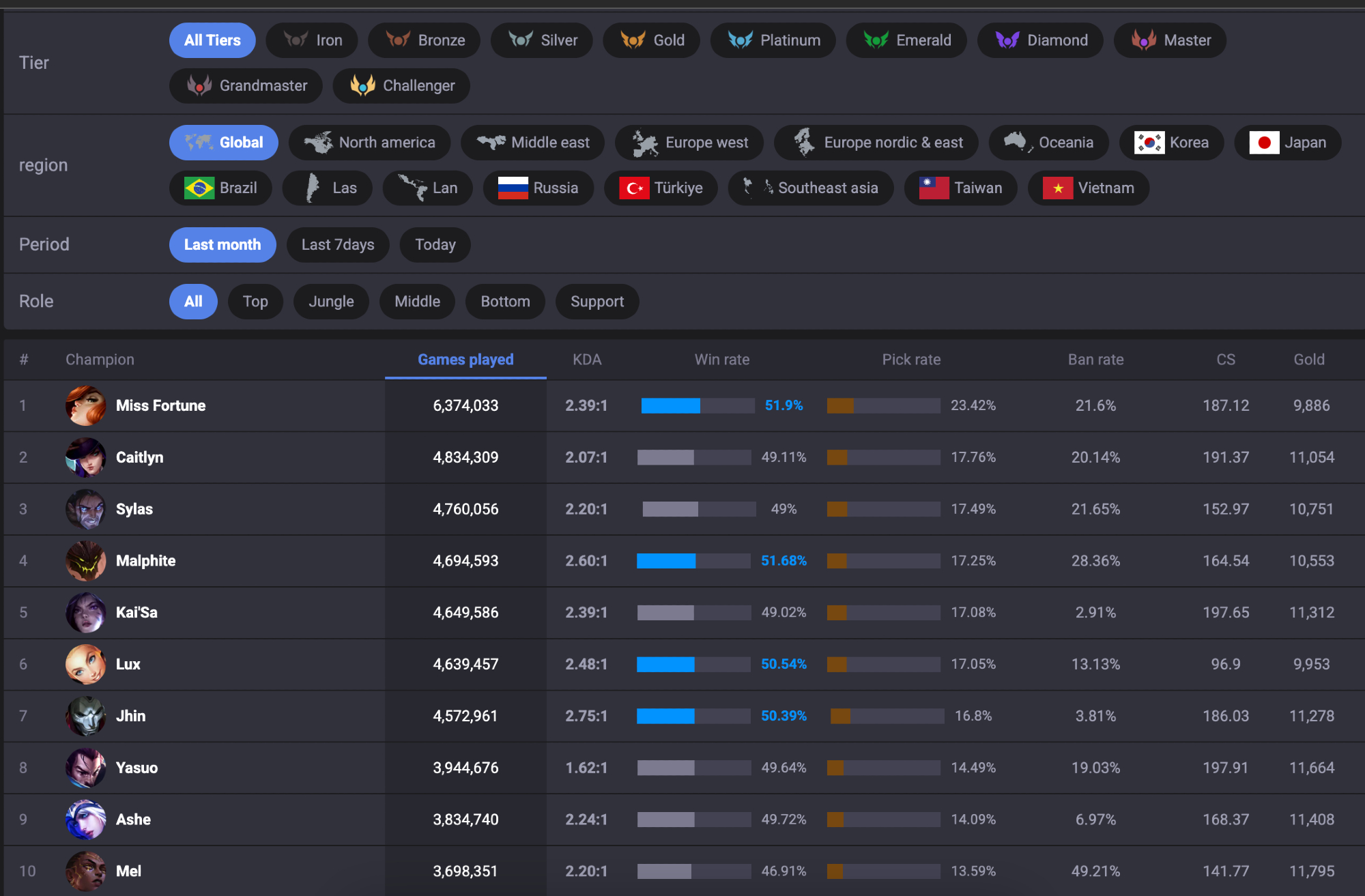Open Jhin's champion portrait

85,716
